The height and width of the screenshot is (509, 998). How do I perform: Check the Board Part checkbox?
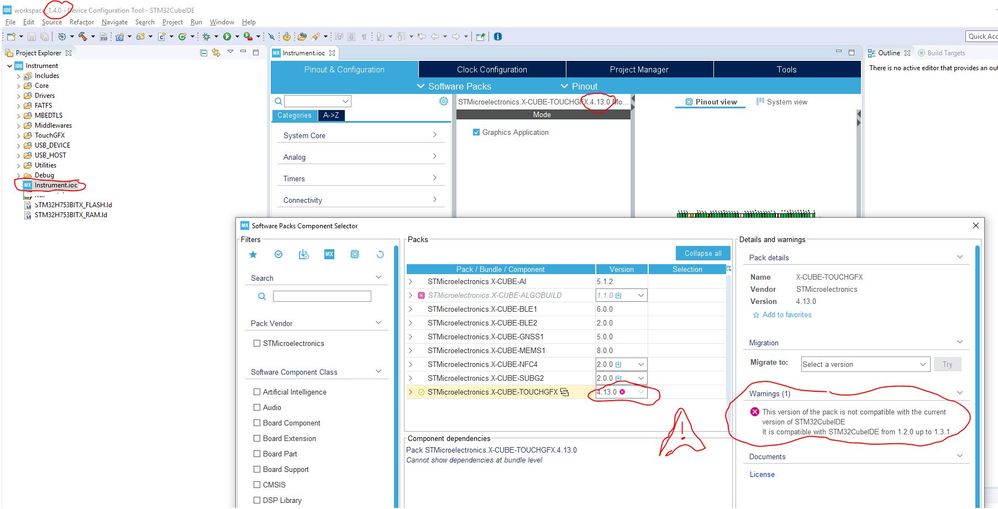click(257, 454)
